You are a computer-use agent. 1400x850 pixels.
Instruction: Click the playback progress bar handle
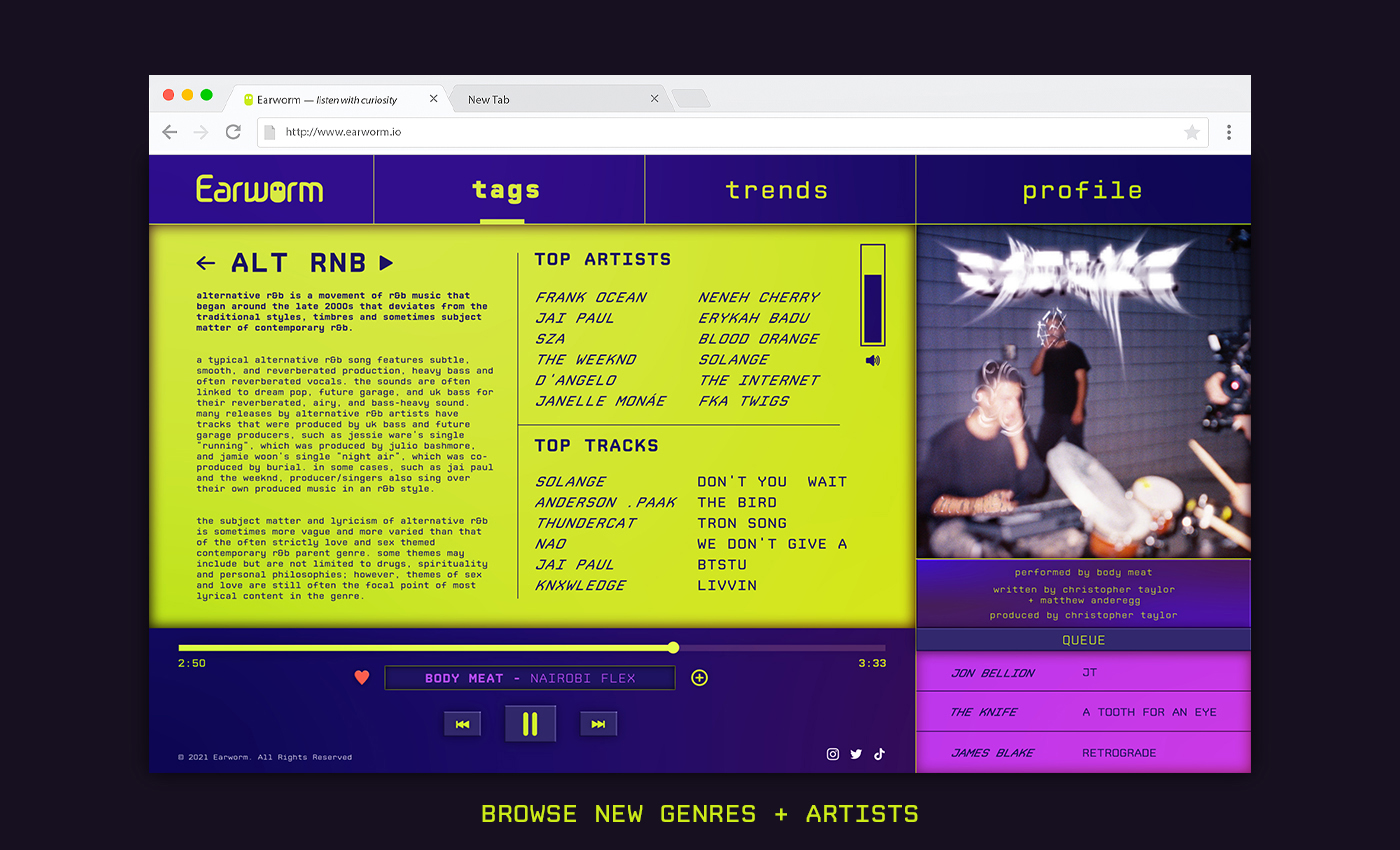673,647
